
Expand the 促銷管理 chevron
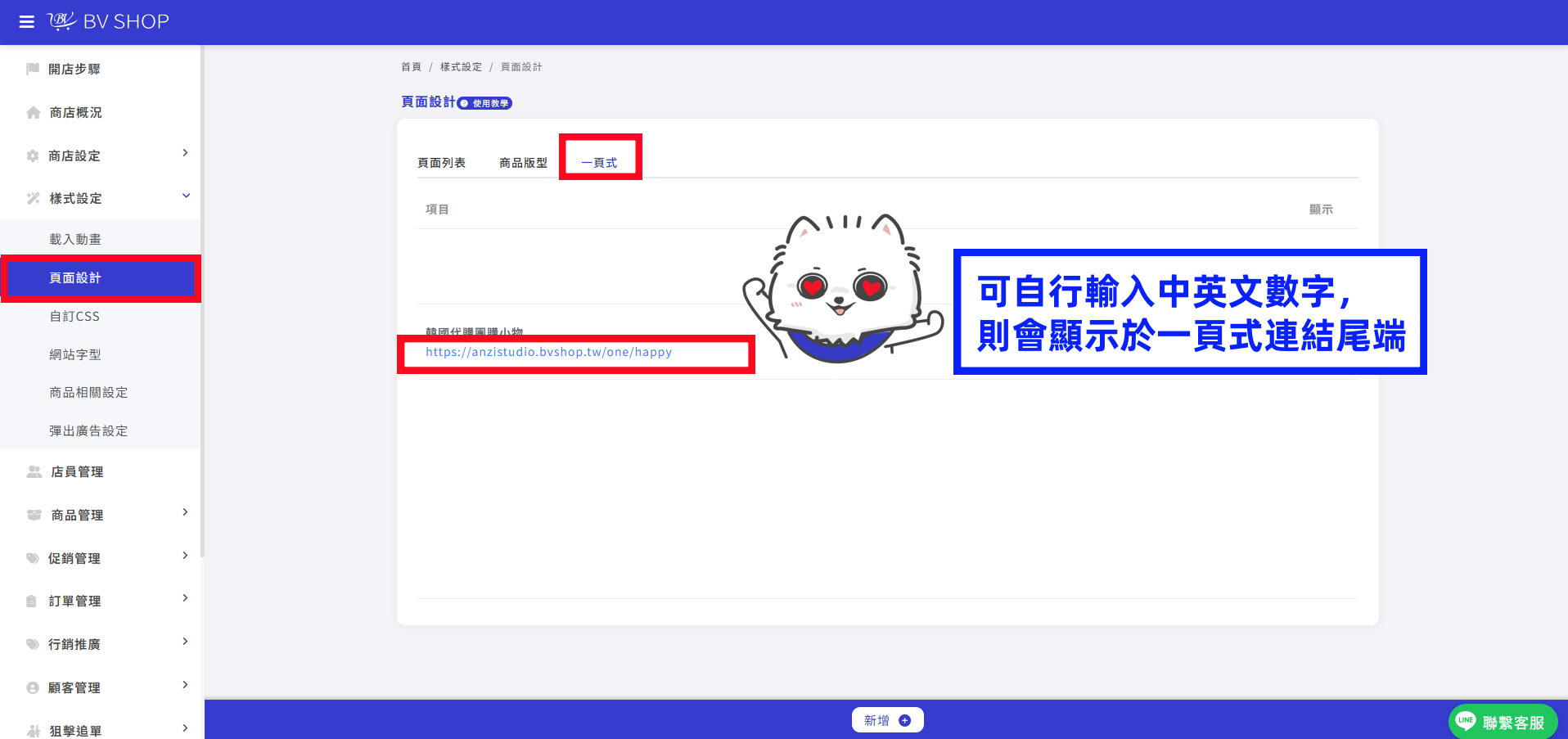(x=186, y=556)
